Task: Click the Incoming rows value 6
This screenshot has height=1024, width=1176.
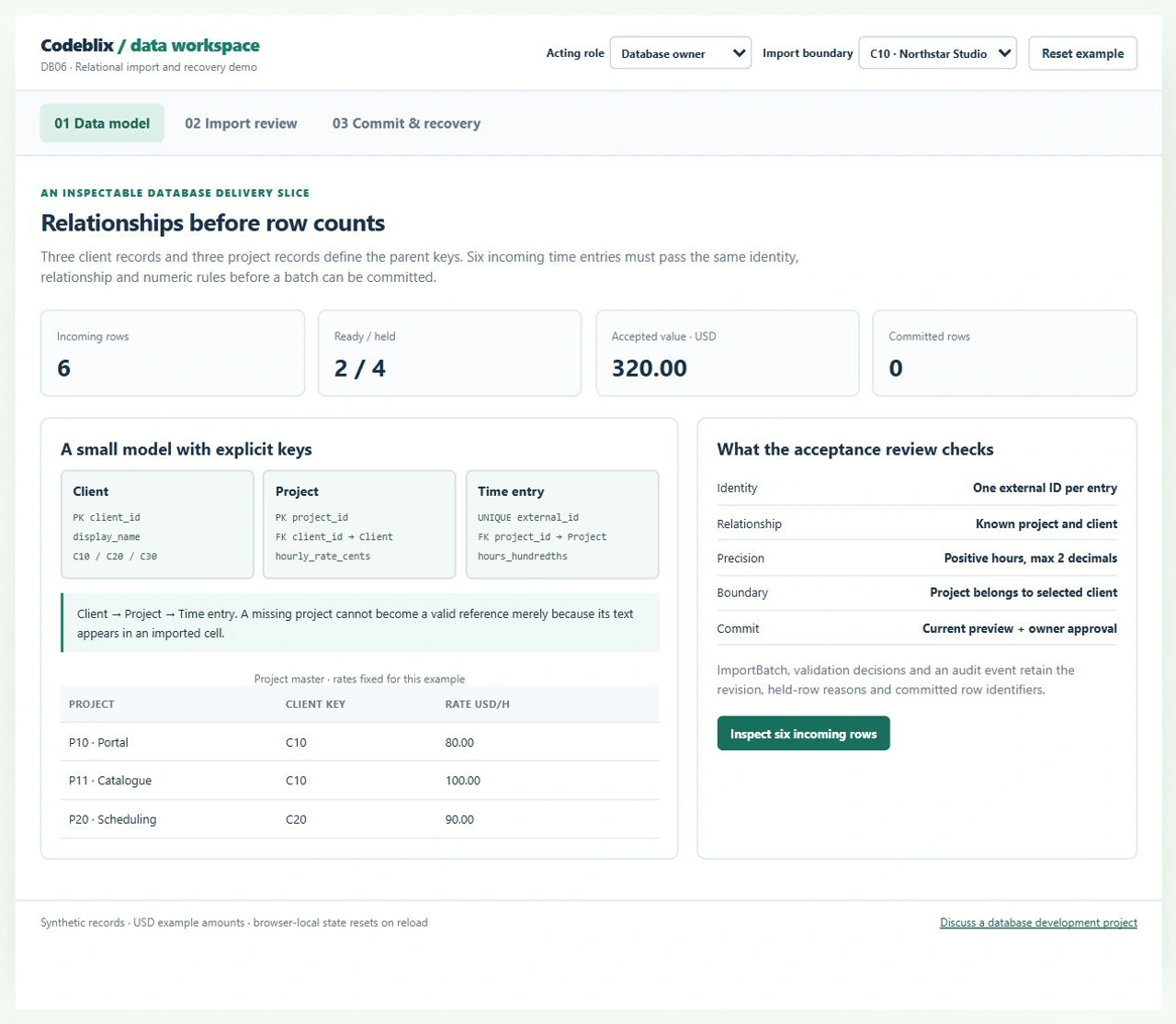Action: pyautogui.click(x=63, y=368)
